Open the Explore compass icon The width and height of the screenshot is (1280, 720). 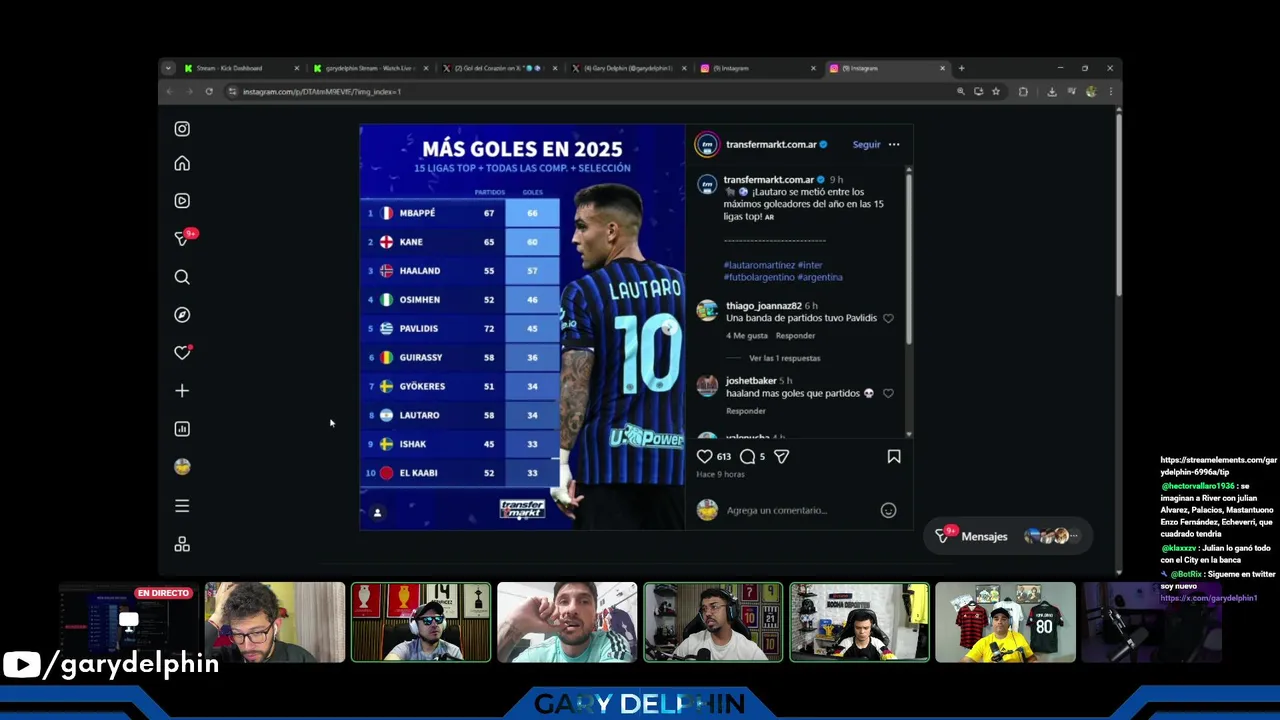[x=182, y=315]
